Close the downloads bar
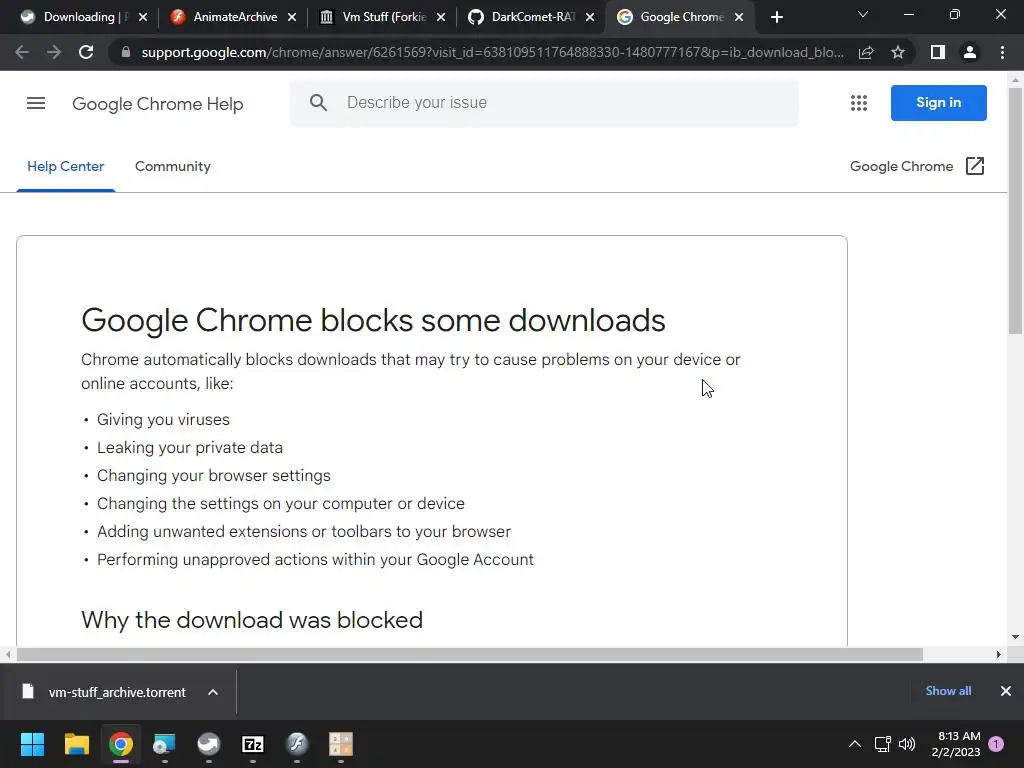 pyautogui.click(x=1006, y=691)
